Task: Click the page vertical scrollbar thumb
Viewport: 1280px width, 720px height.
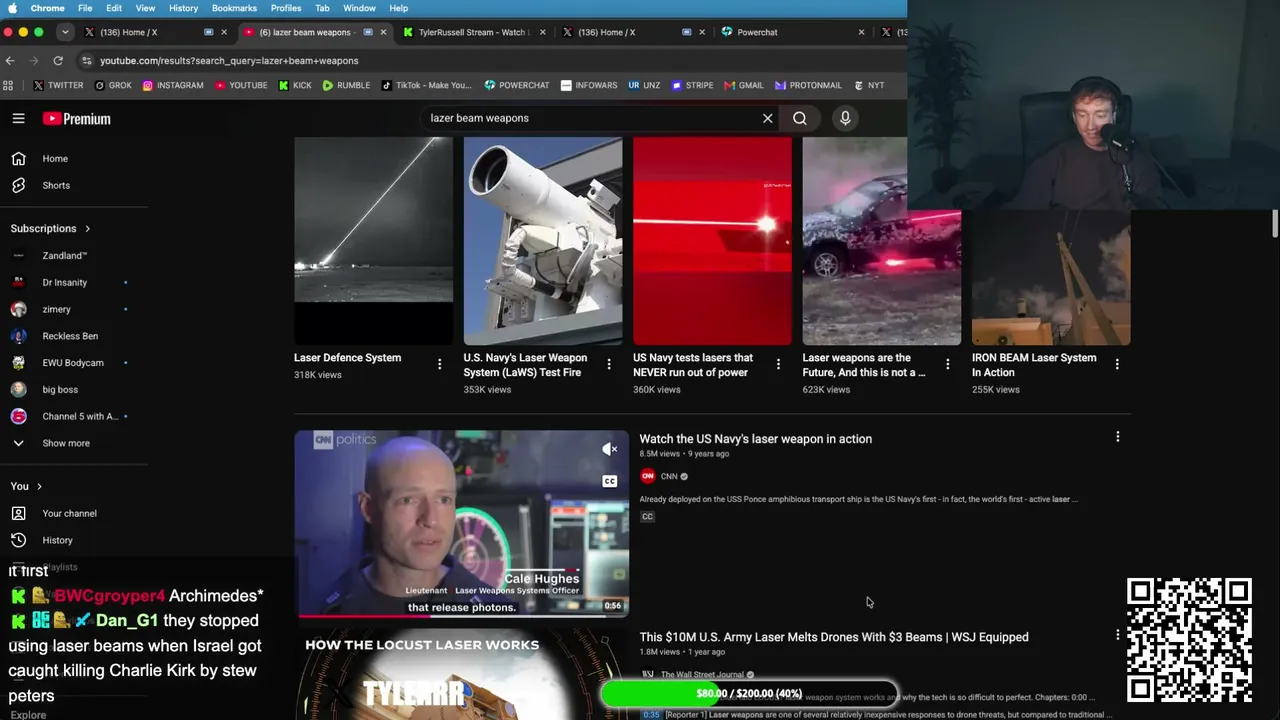Action: point(1275,224)
